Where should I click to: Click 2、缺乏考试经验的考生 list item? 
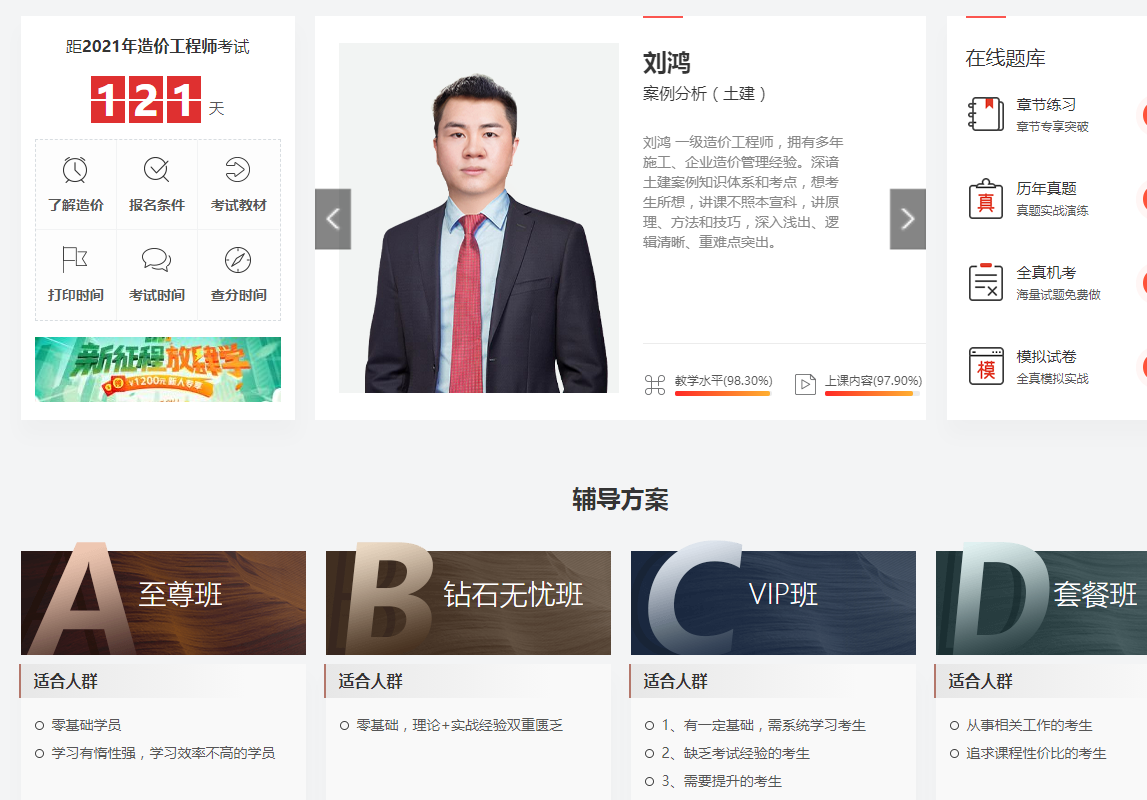pos(736,753)
